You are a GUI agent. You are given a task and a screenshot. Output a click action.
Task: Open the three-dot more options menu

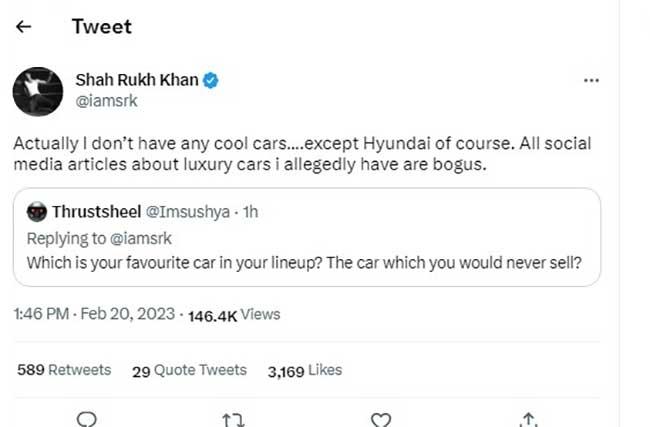[591, 80]
